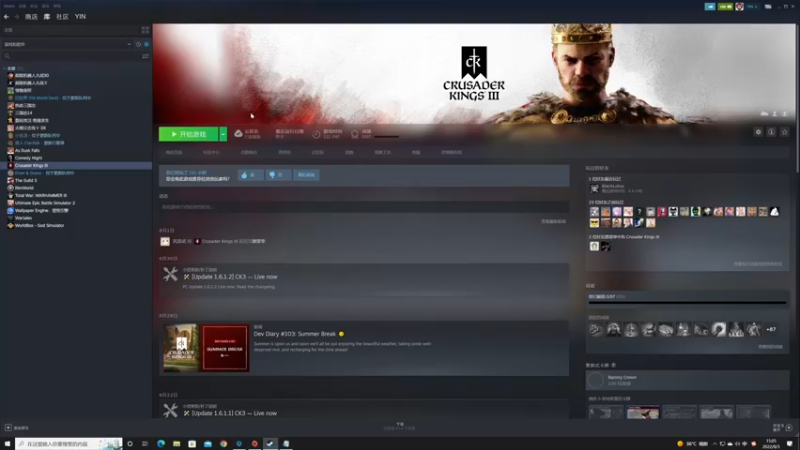This screenshot has height=450, width=800.
Task: Open Microsoft Edge from taskbar
Action: pos(161,444)
